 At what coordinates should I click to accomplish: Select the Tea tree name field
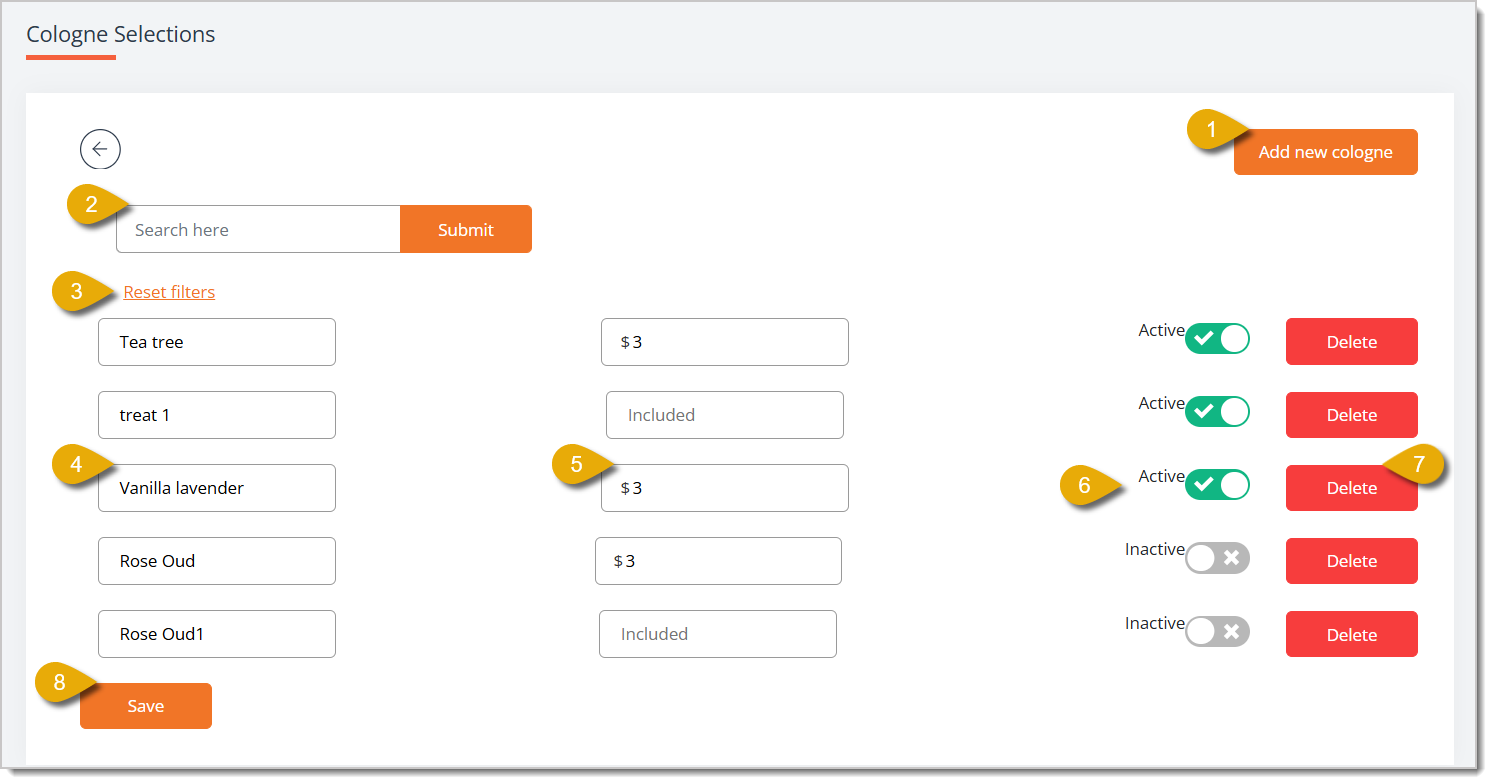click(217, 342)
